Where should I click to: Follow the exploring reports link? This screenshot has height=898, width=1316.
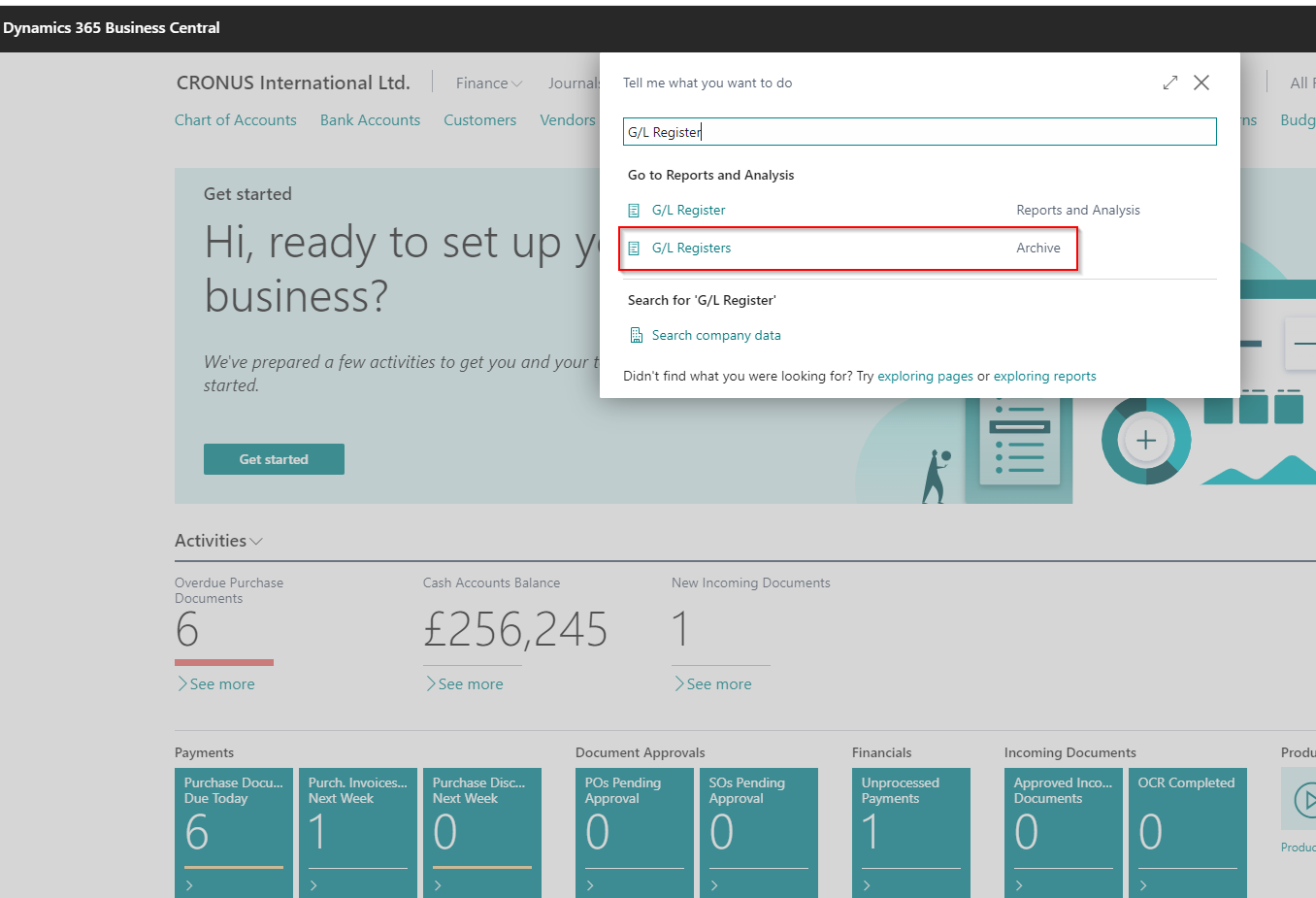point(1044,376)
